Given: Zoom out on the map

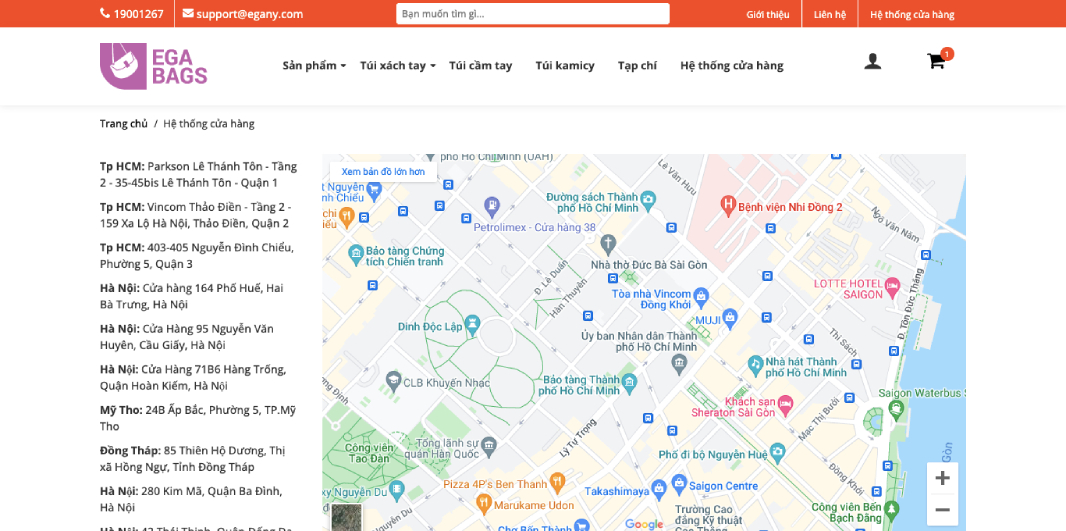Looking at the screenshot, I should tap(942, 509).
